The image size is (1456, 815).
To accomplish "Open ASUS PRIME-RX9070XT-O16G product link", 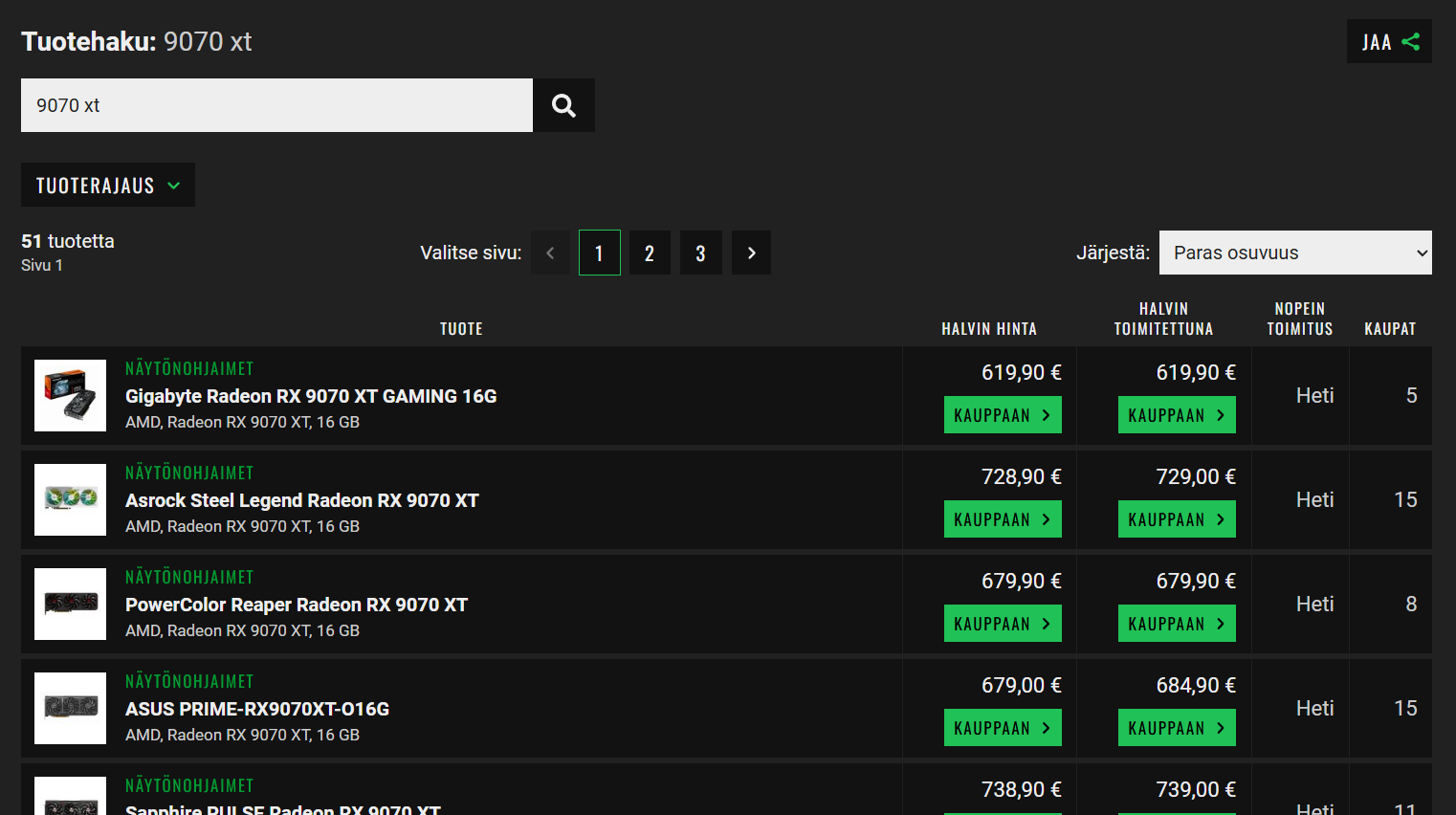I will coord(257,709).
